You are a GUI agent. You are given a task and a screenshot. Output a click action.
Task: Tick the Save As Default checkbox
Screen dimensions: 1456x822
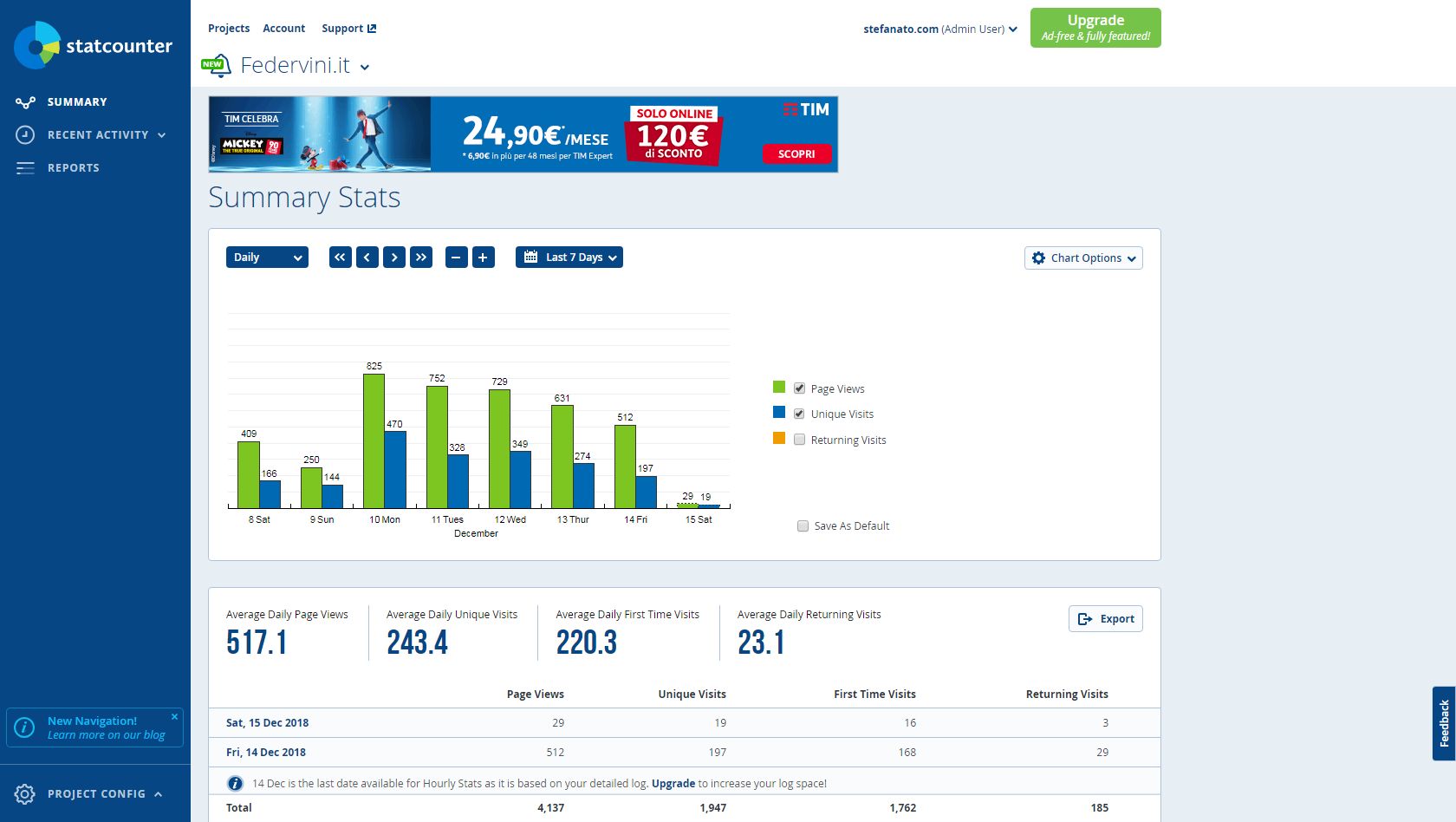pos(803,525)
